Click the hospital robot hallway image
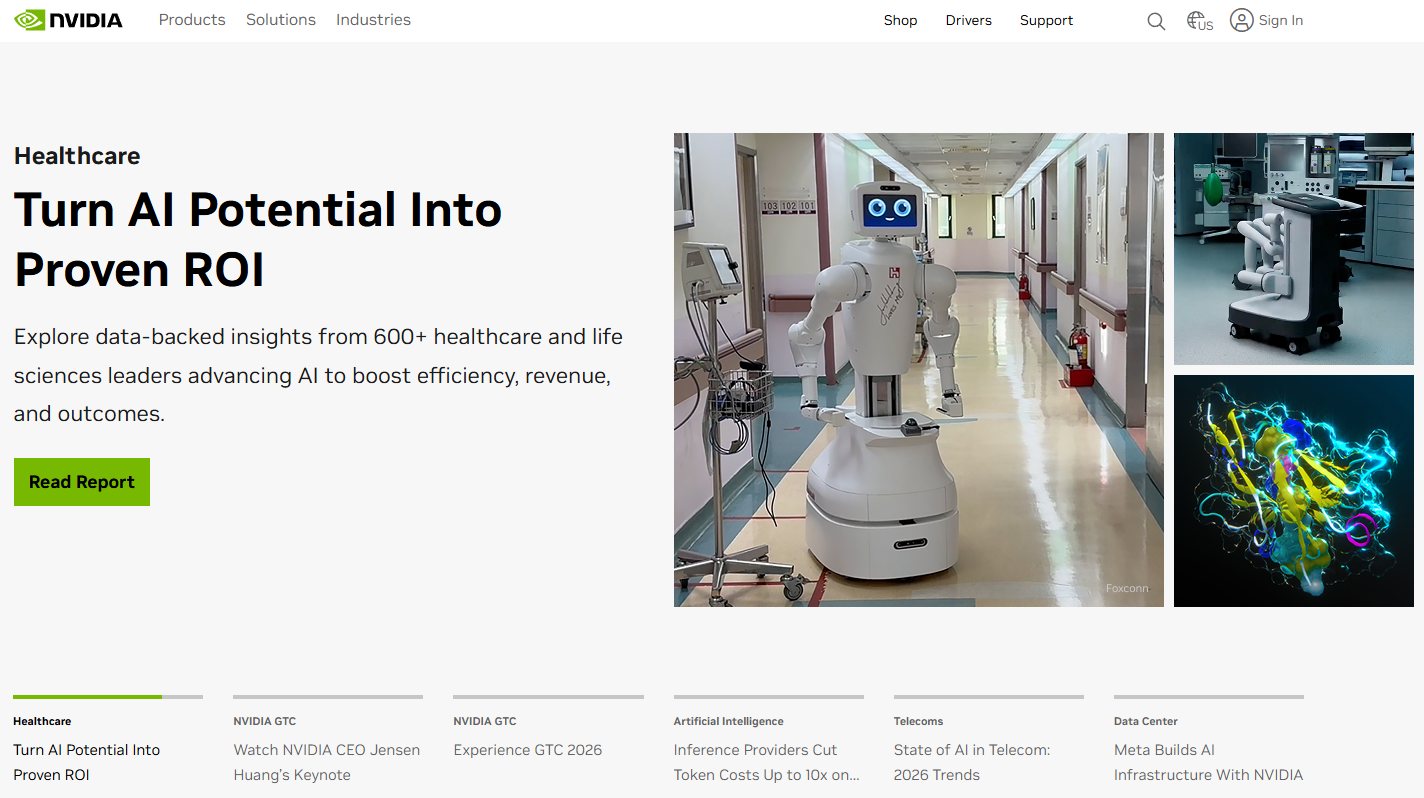 click(918, 369)
